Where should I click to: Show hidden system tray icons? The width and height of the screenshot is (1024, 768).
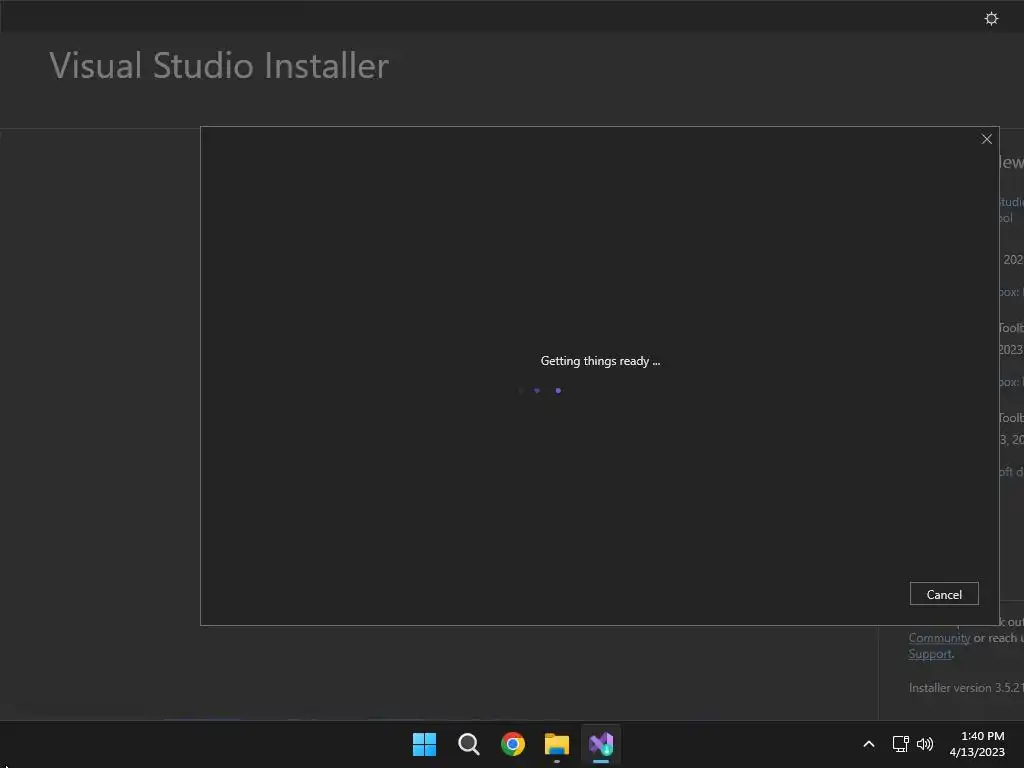[x=869, y=744]
